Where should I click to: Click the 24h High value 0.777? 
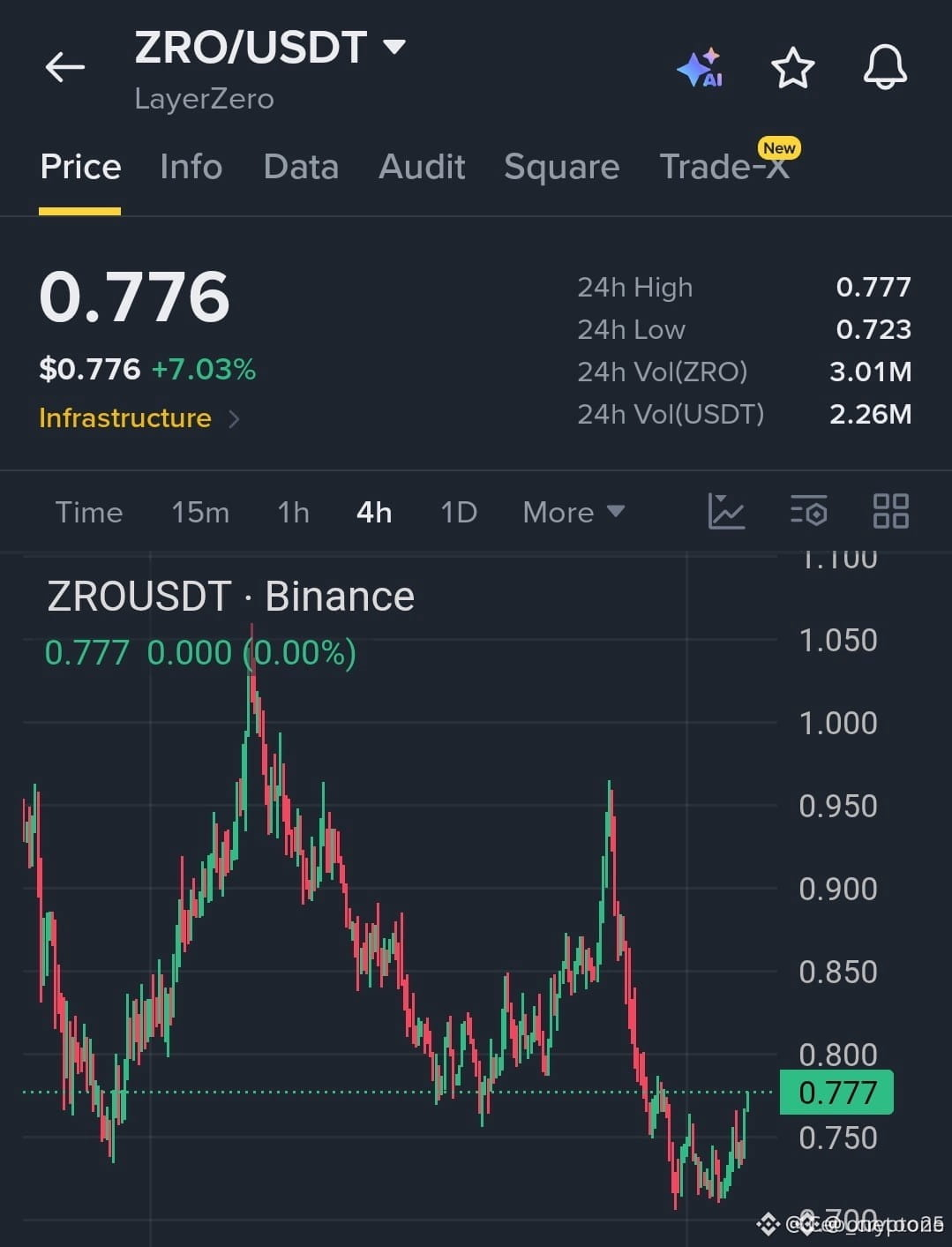point(873,287)
